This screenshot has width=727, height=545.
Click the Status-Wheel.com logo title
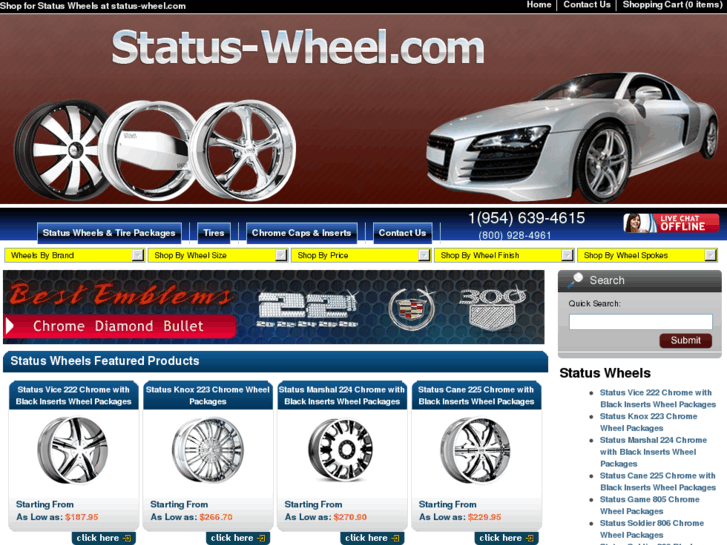point(298,47)
